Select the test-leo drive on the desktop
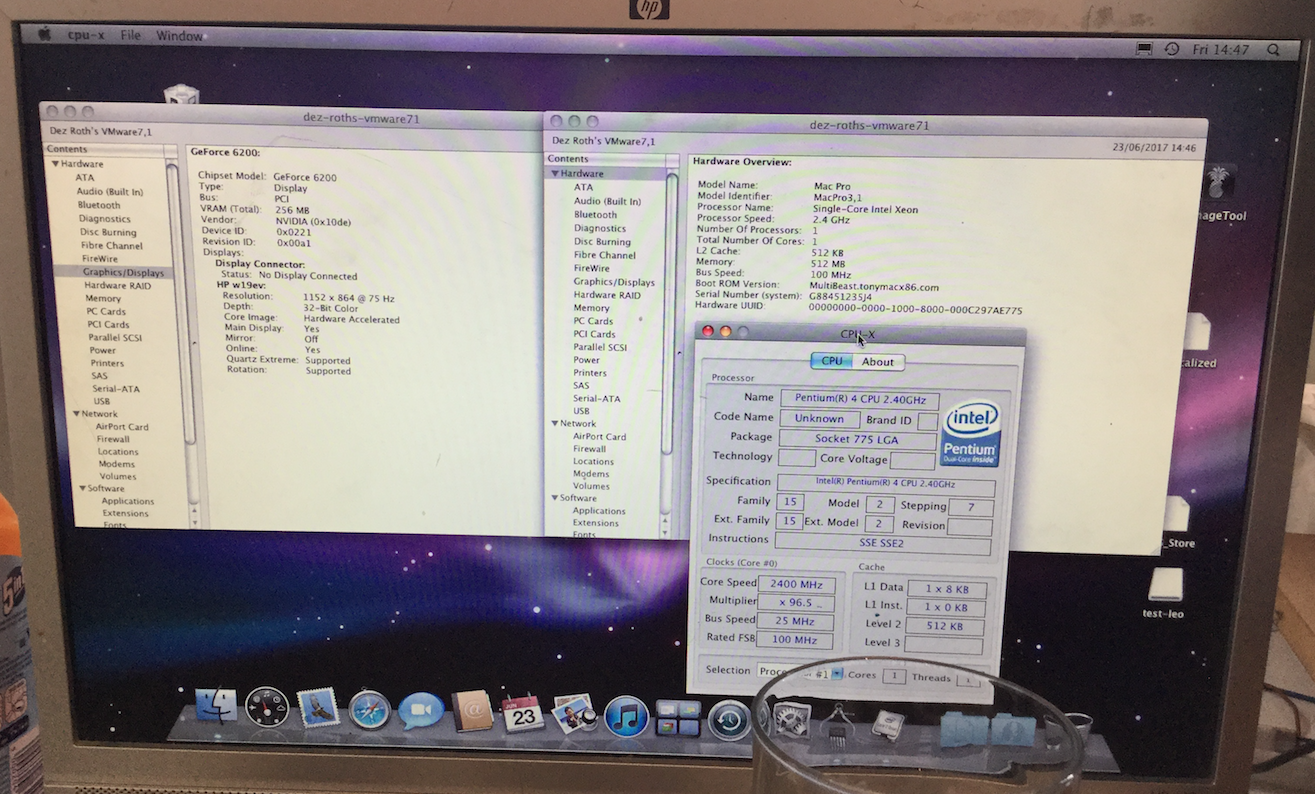Viewport: 1315px width, 794px height. tap(1165, 594)
